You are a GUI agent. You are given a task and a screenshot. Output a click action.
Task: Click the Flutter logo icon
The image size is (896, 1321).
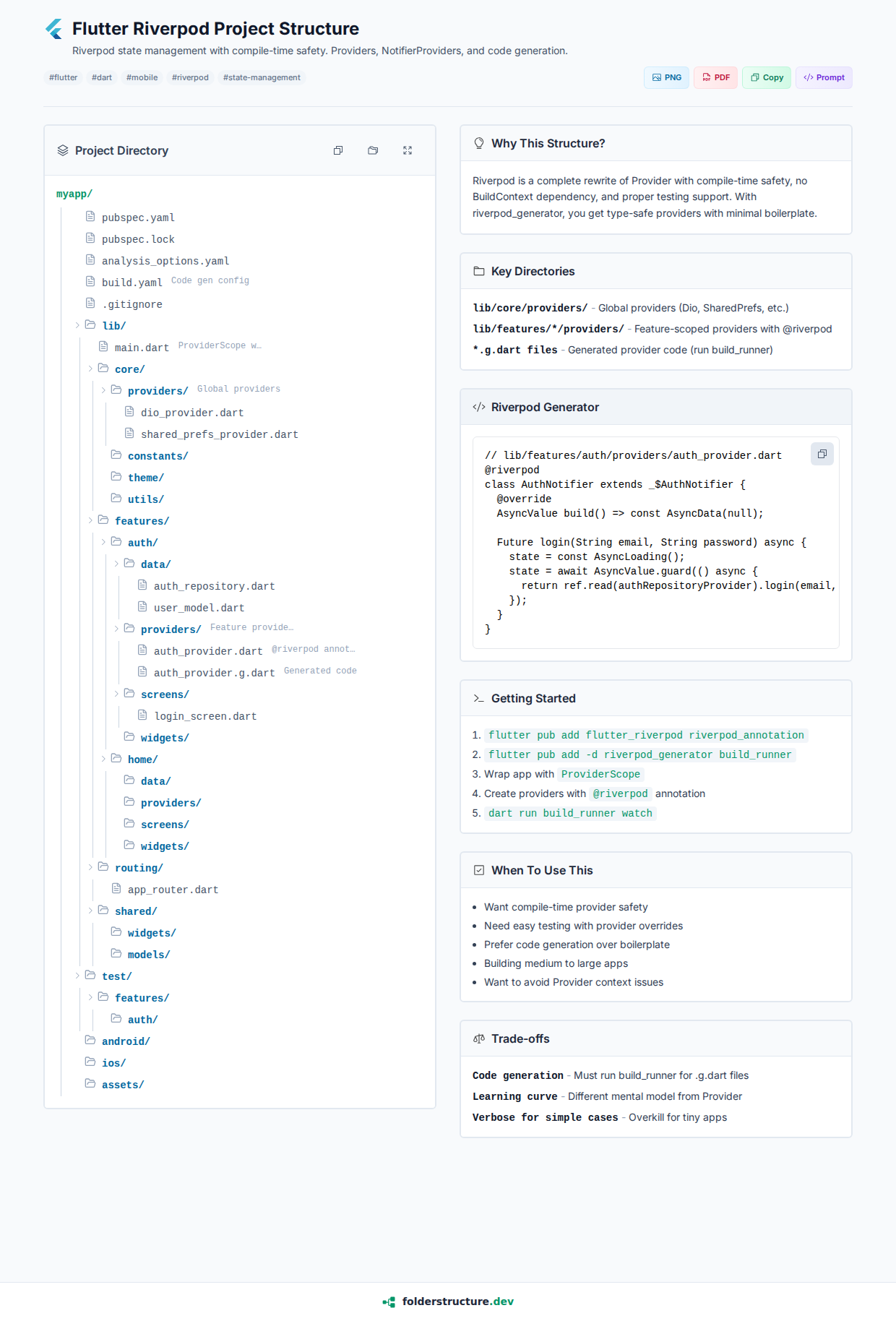54,29
